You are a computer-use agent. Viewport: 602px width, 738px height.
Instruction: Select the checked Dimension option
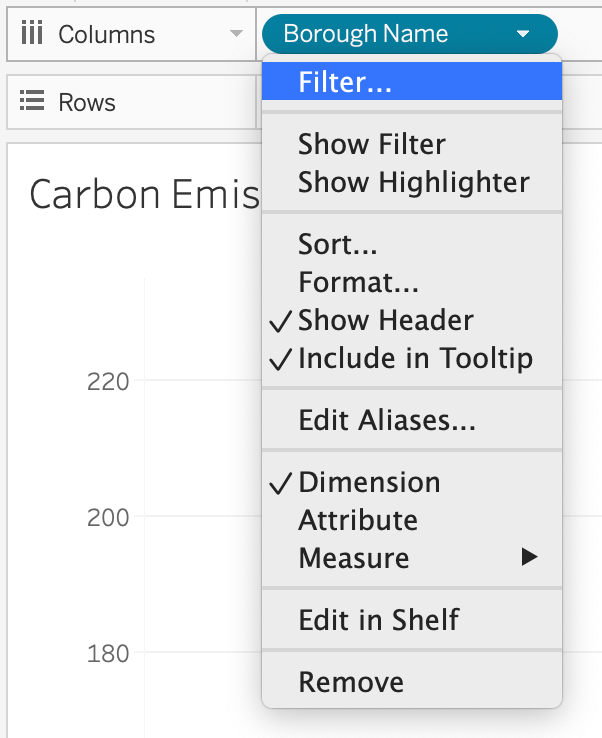tap(369, 482)
